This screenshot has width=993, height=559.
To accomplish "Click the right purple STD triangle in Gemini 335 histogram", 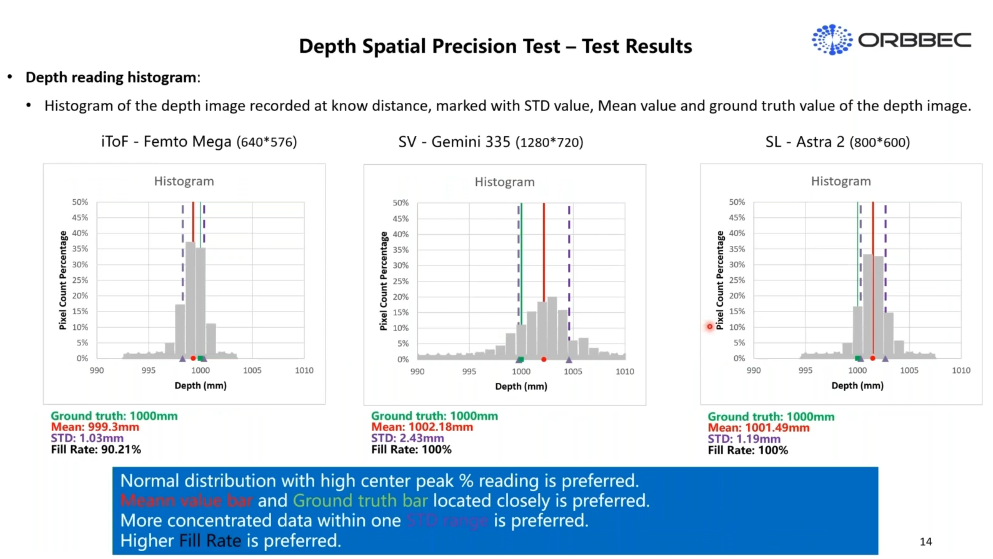I will [569, 358].
